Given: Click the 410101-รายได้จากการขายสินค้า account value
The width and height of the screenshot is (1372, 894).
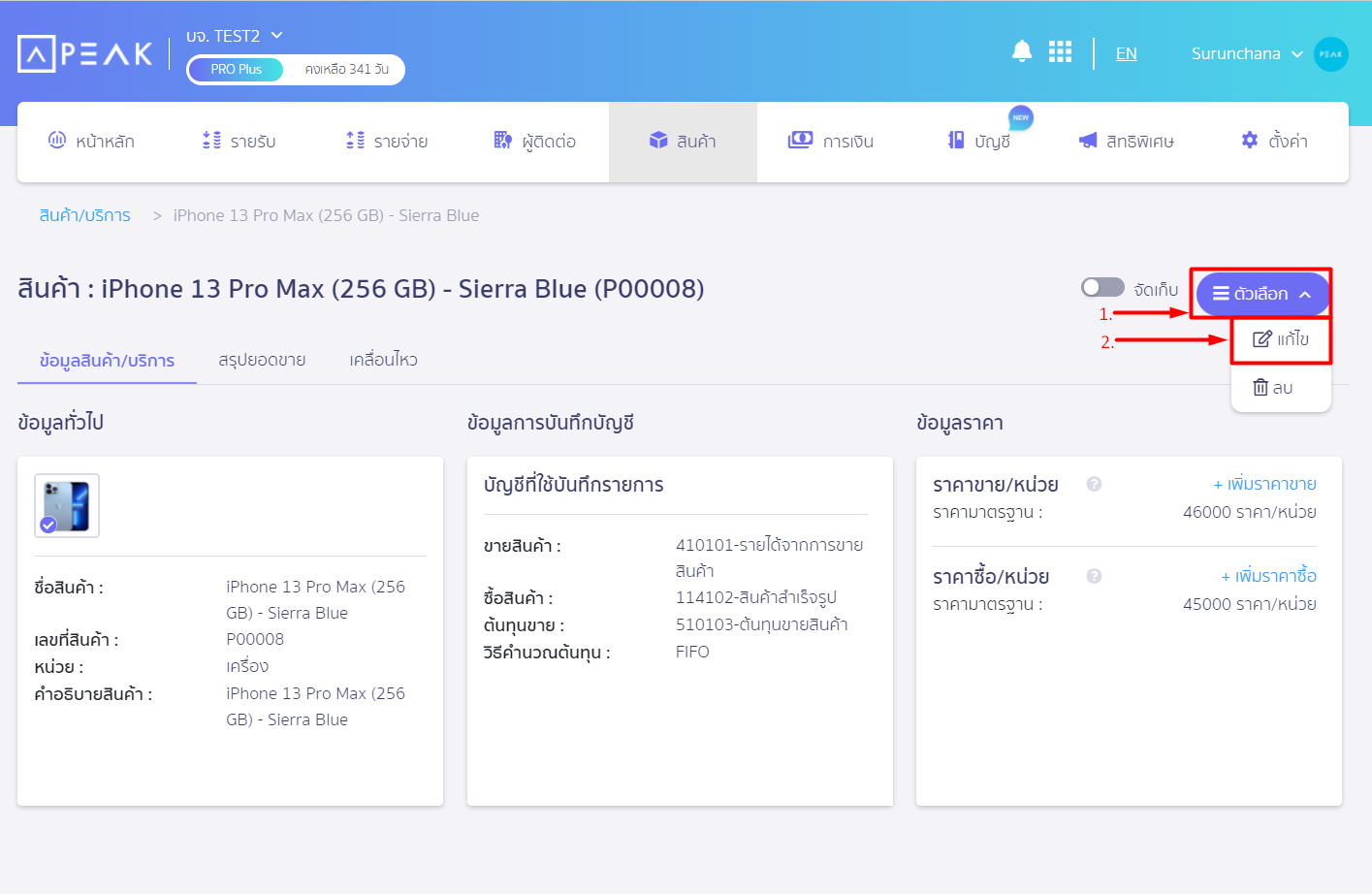Looking at the screenshot, I should click(x=769, y=558).
